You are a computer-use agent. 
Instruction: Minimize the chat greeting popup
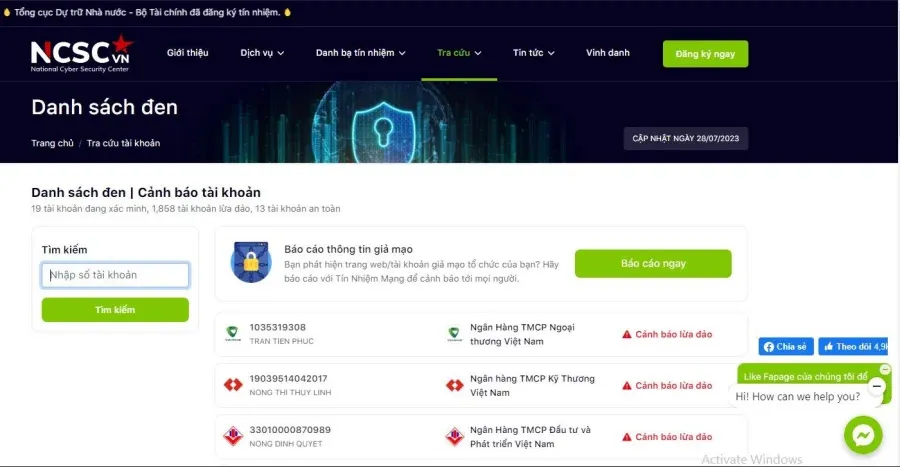[x=876, y=387]
